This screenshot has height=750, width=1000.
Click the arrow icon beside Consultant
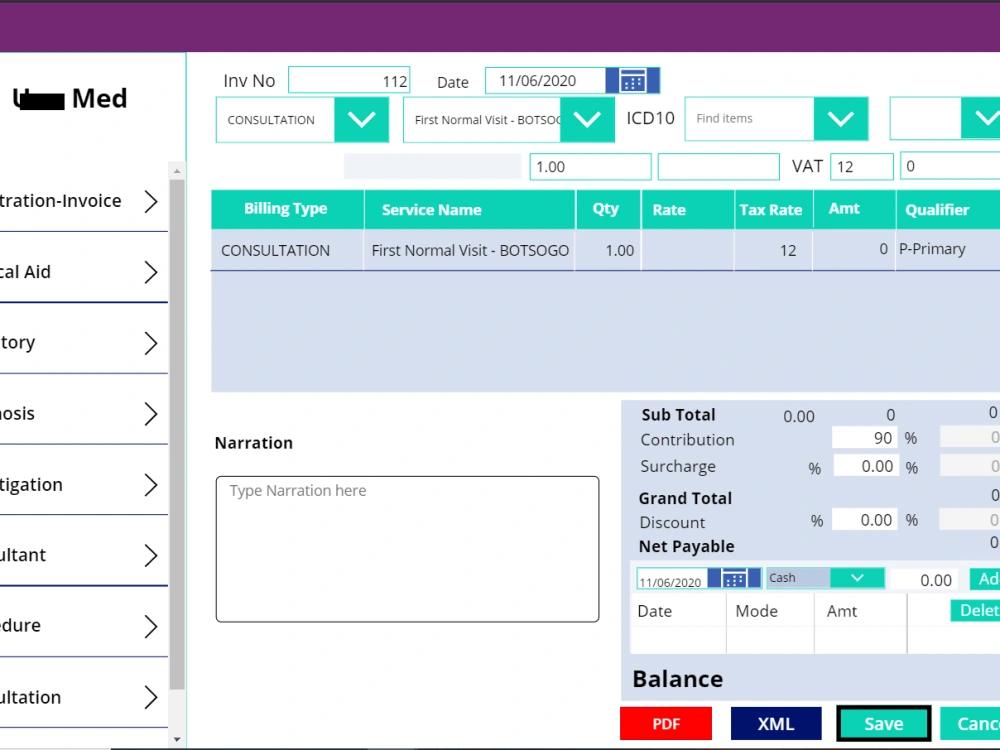tap(150, 554)
